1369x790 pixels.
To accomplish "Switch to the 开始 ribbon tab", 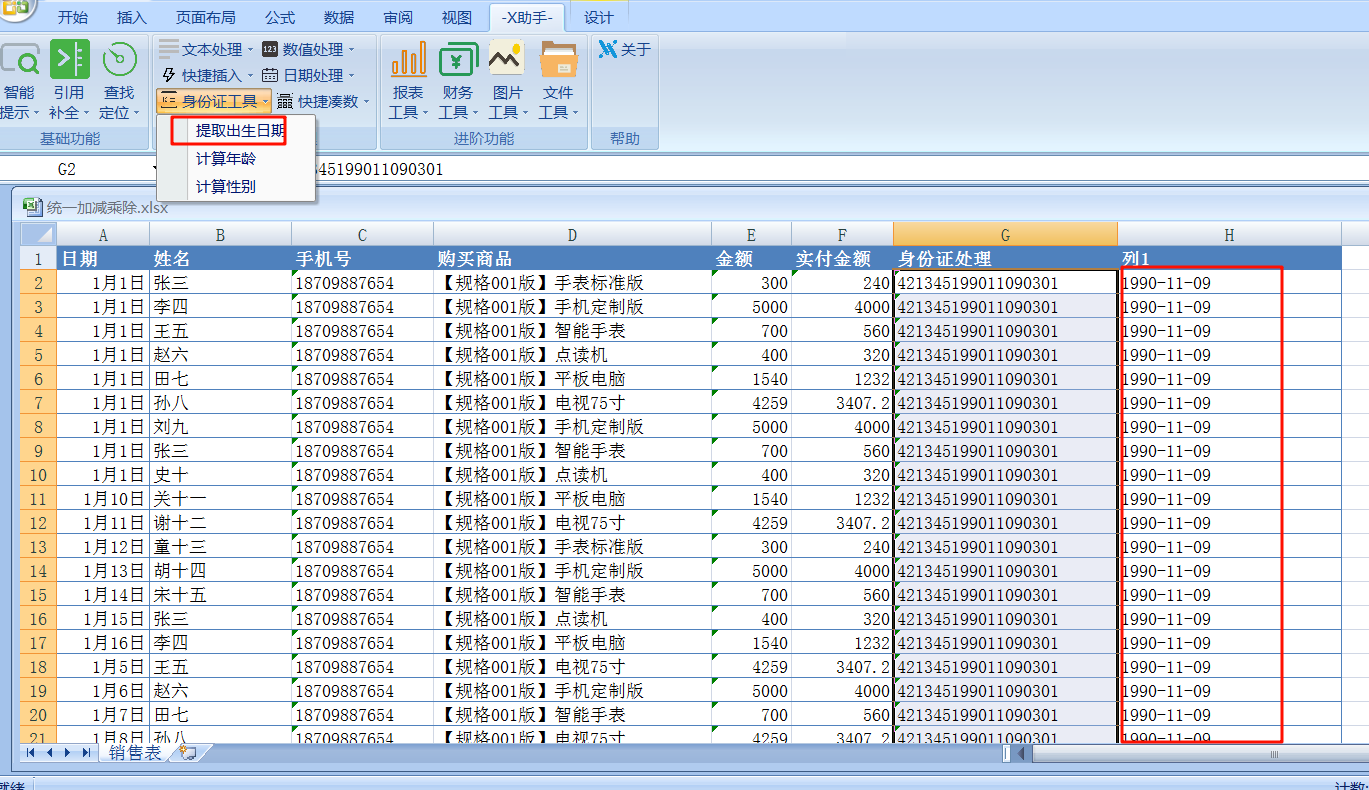I will pyautogui.click(x=72, y=17).
